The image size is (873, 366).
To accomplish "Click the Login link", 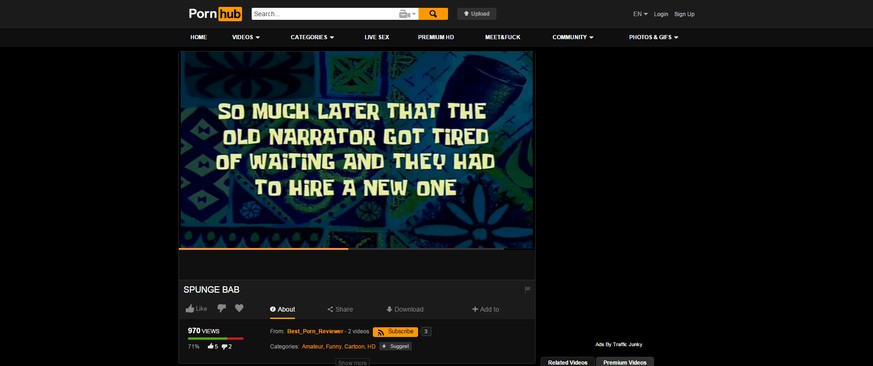I will [661, 14].
